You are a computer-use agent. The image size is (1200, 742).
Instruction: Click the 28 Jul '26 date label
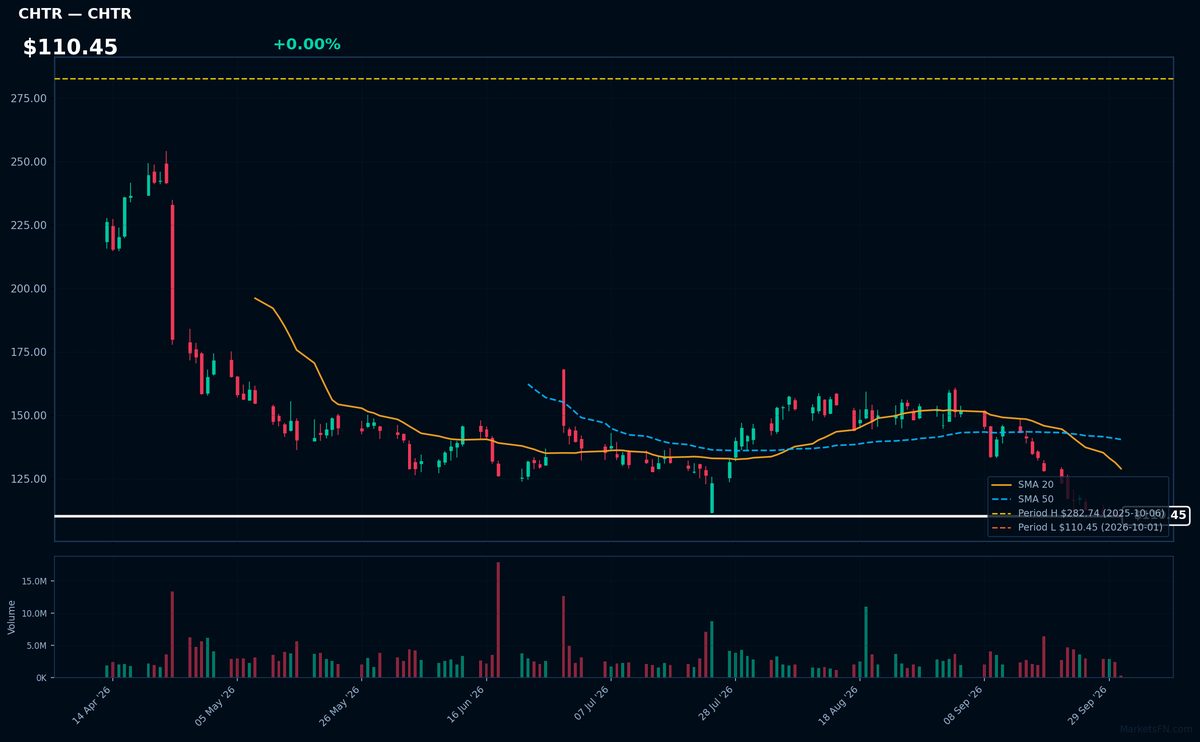click(x=714, y=705)
